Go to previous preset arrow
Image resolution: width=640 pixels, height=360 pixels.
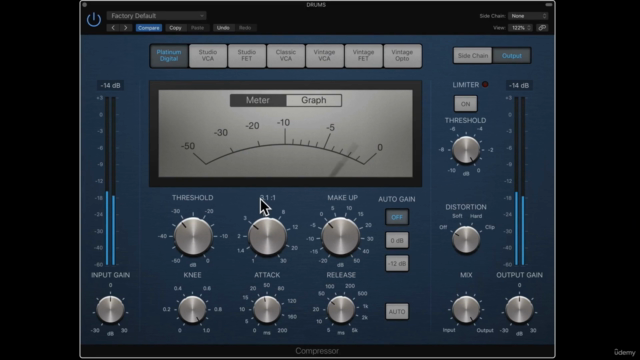pos(113,28)
